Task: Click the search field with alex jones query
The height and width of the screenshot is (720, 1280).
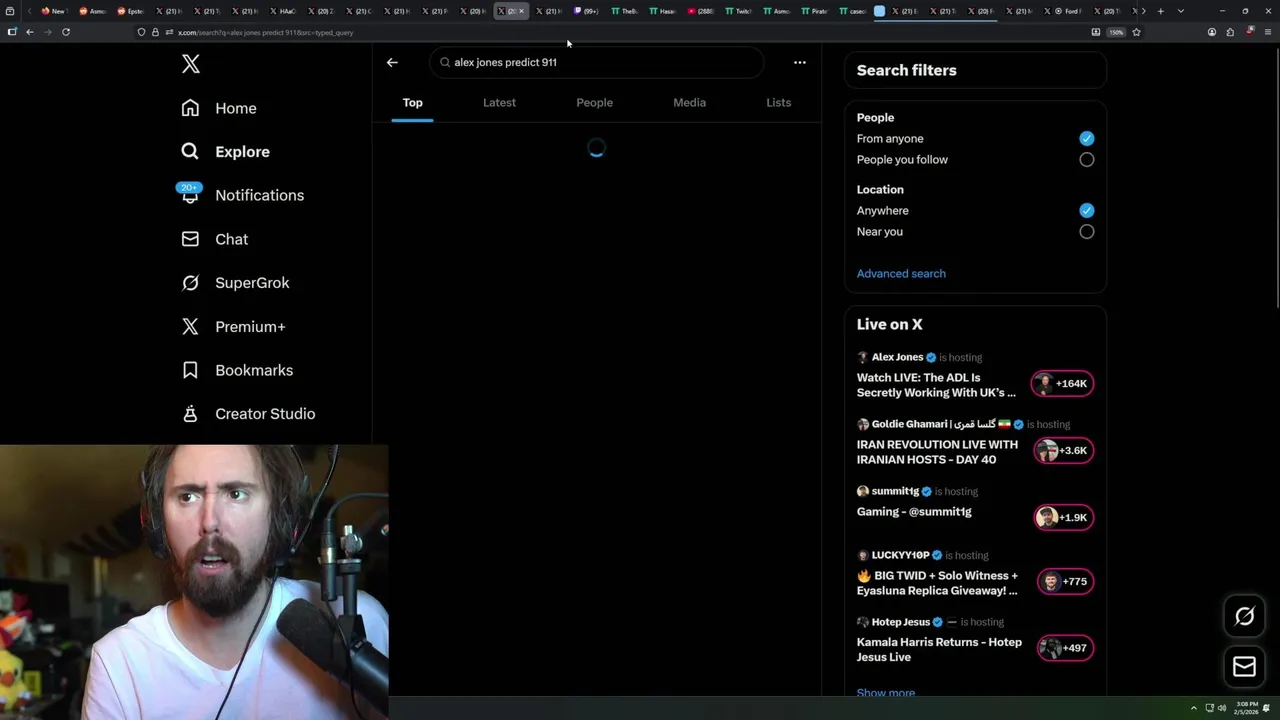Action: click(x=598, y=62)
